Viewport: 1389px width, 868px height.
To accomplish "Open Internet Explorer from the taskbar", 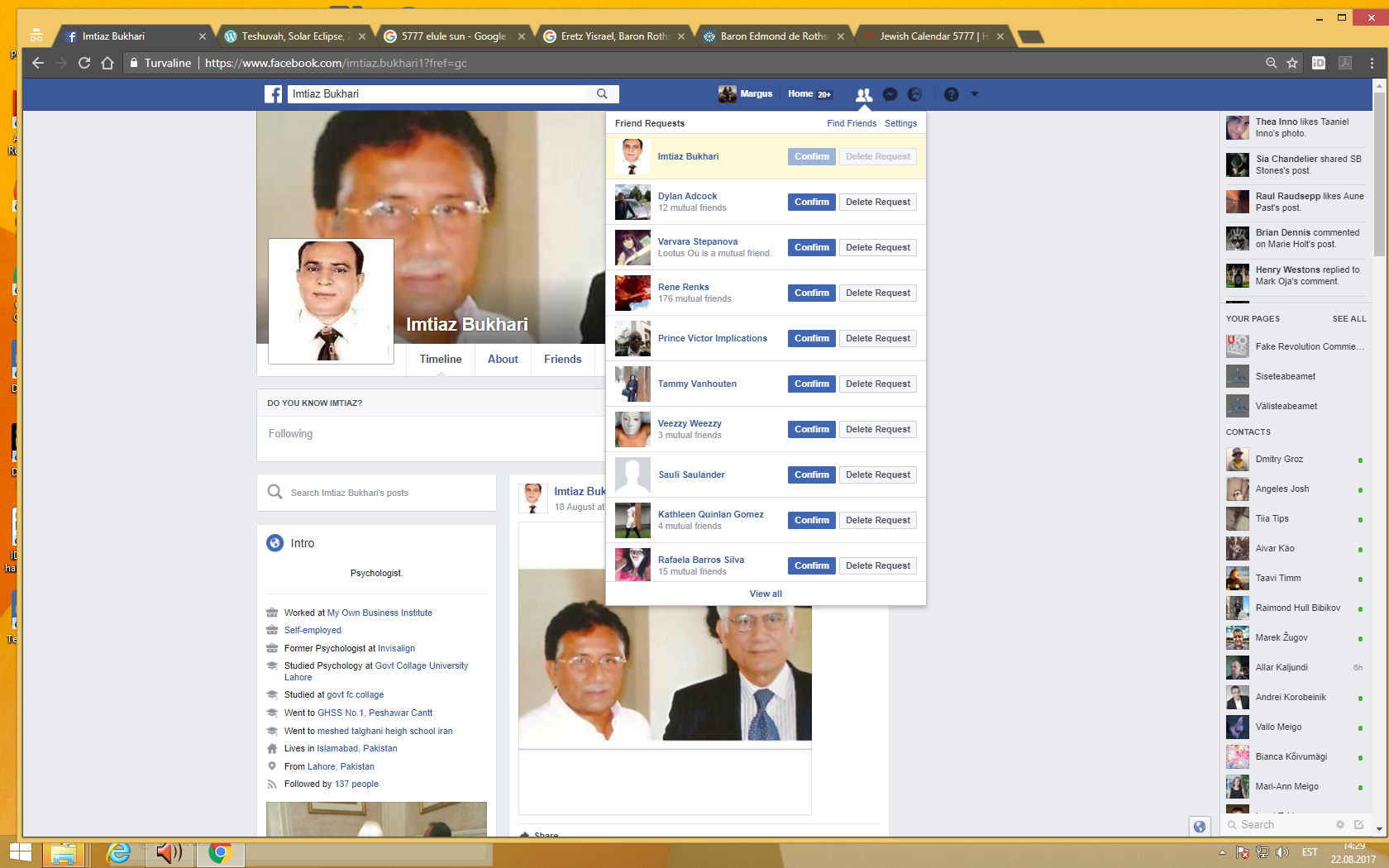I will (x=119, y=853).
